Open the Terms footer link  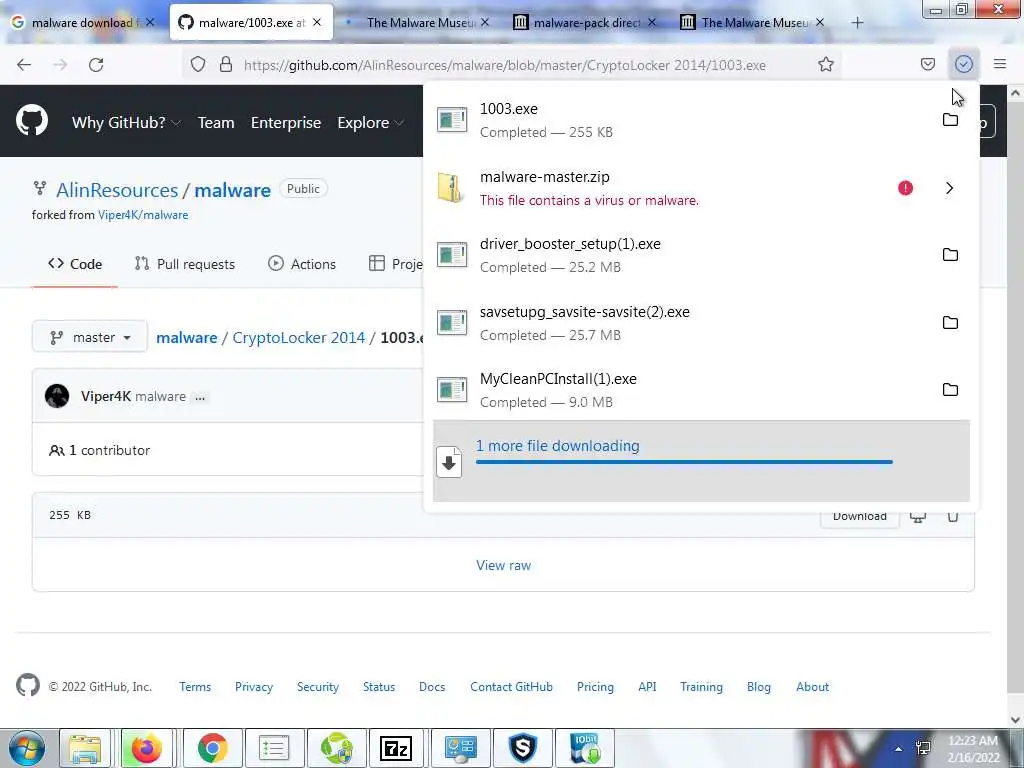click(195, 686)
